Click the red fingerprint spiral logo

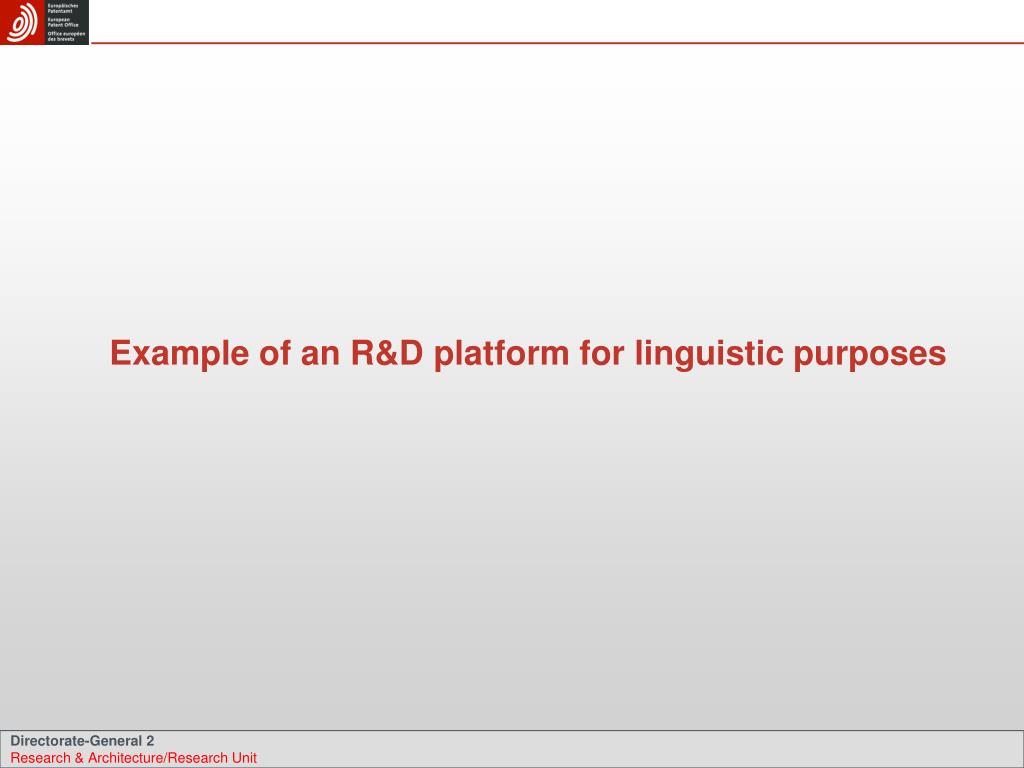(22, 23)
